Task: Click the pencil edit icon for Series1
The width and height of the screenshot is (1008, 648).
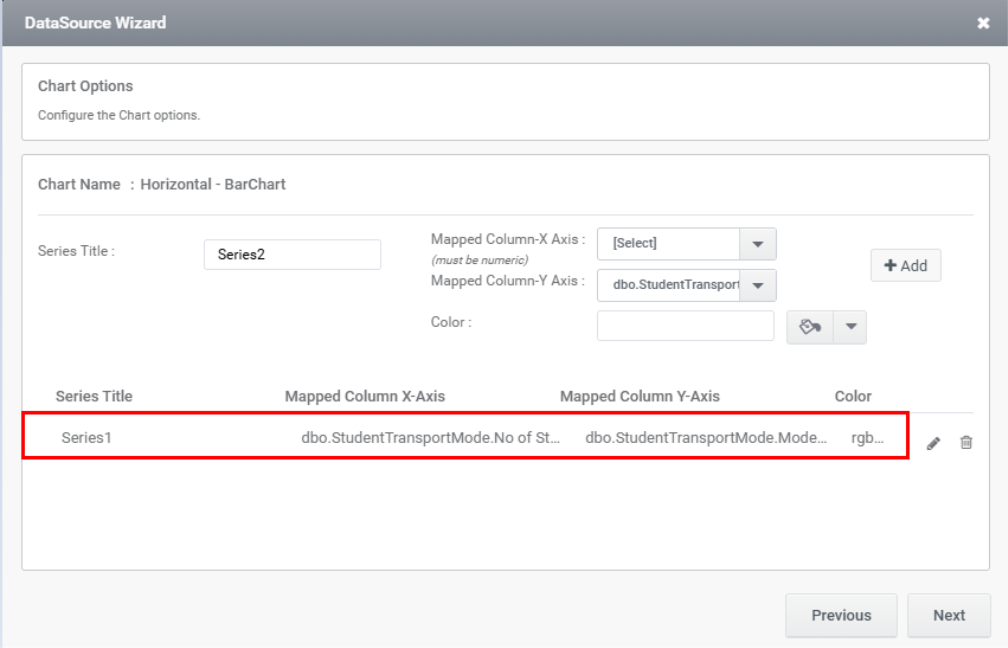Action: coord(933,443)
